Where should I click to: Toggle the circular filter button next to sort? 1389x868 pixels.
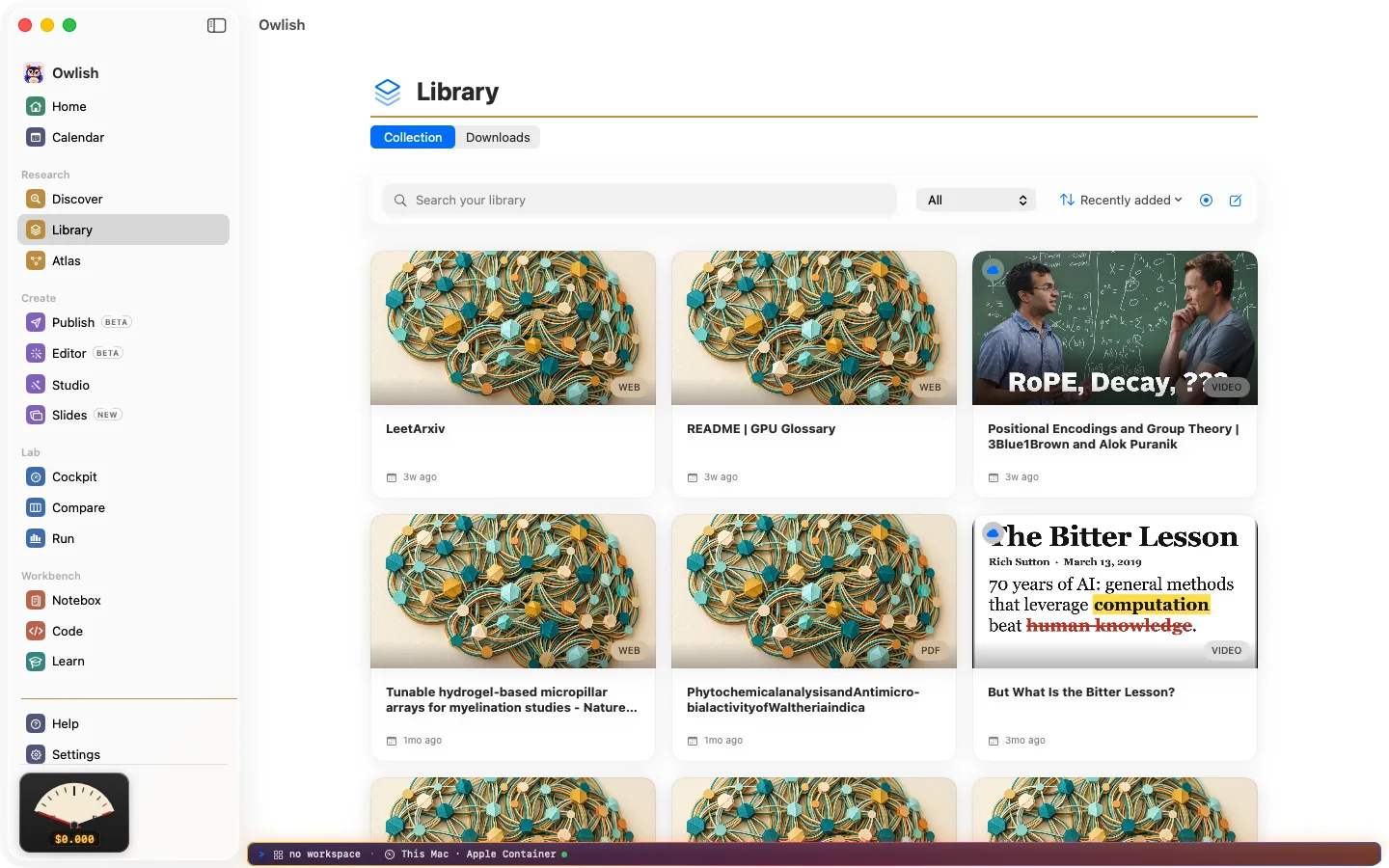tap(1206, 201)
